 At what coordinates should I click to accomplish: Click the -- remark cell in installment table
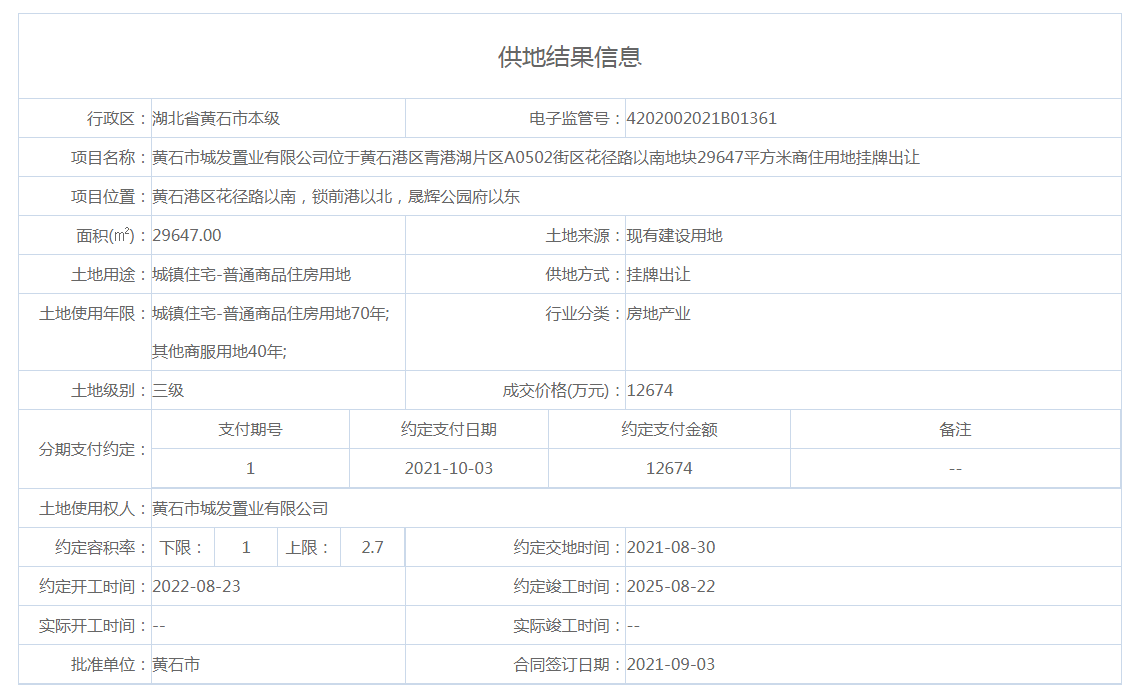point(955,469)
